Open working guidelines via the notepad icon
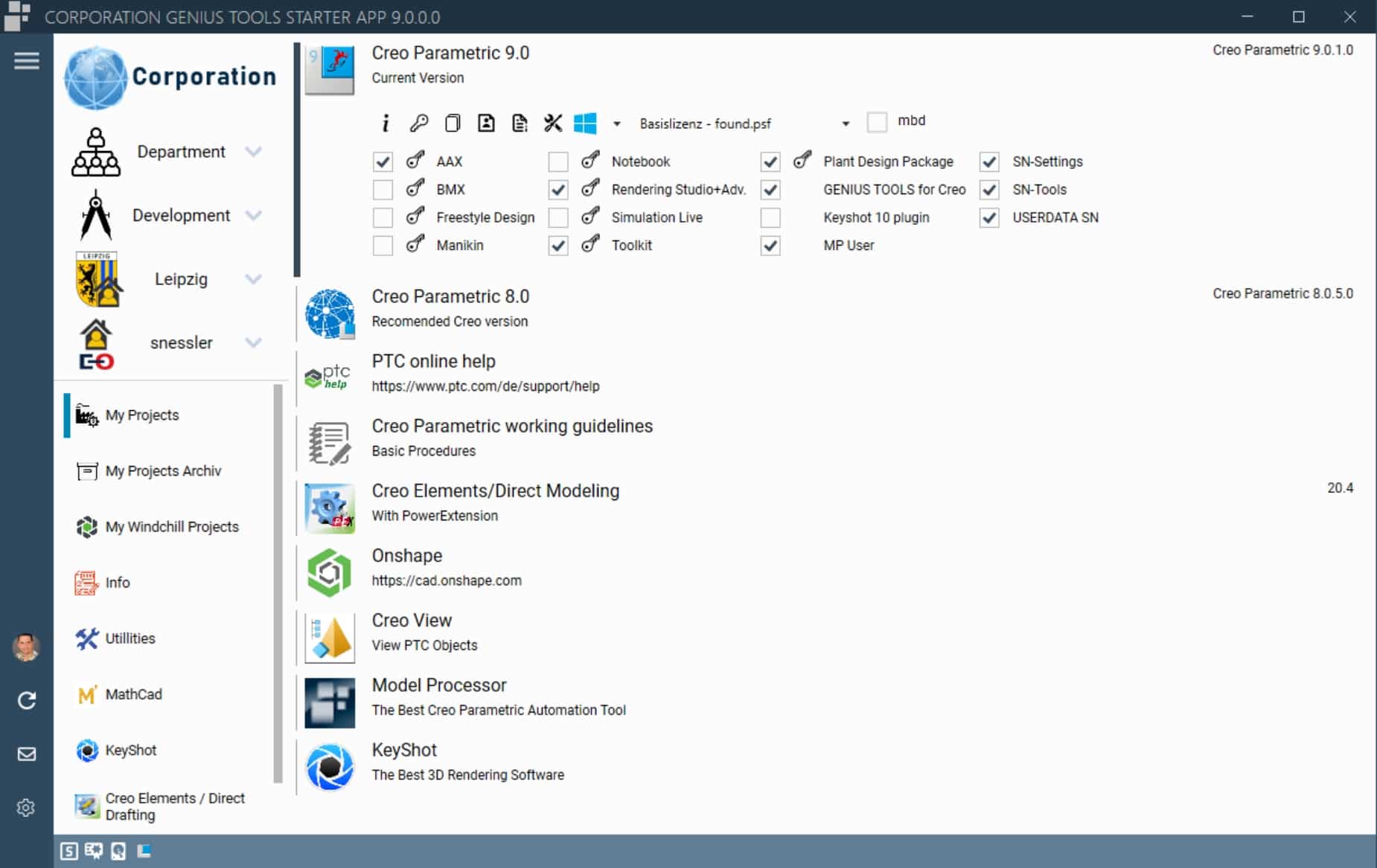The image size is (1377, 868). (x=330, y=443)
